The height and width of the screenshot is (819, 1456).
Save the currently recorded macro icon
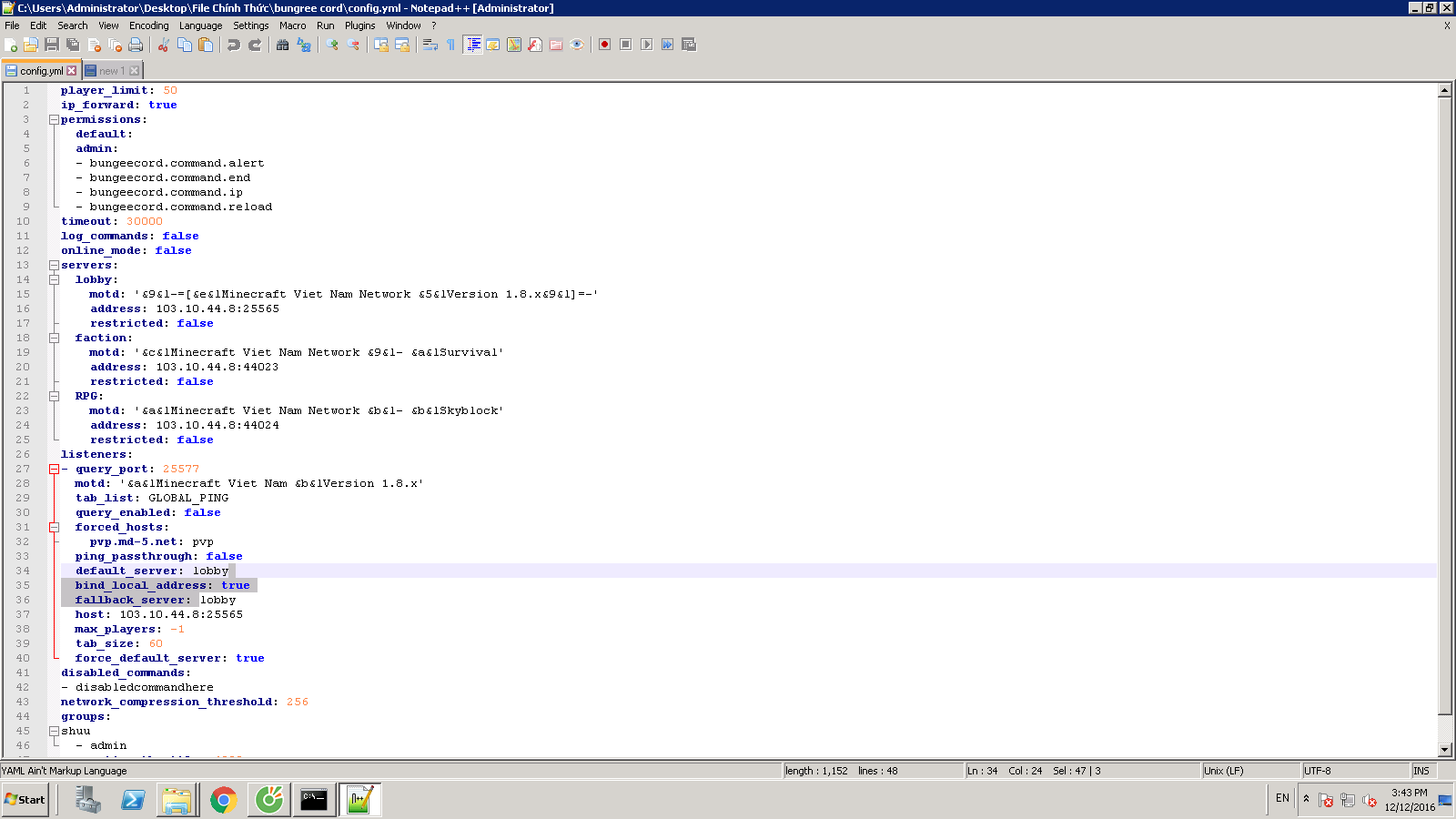click(688, 45)
